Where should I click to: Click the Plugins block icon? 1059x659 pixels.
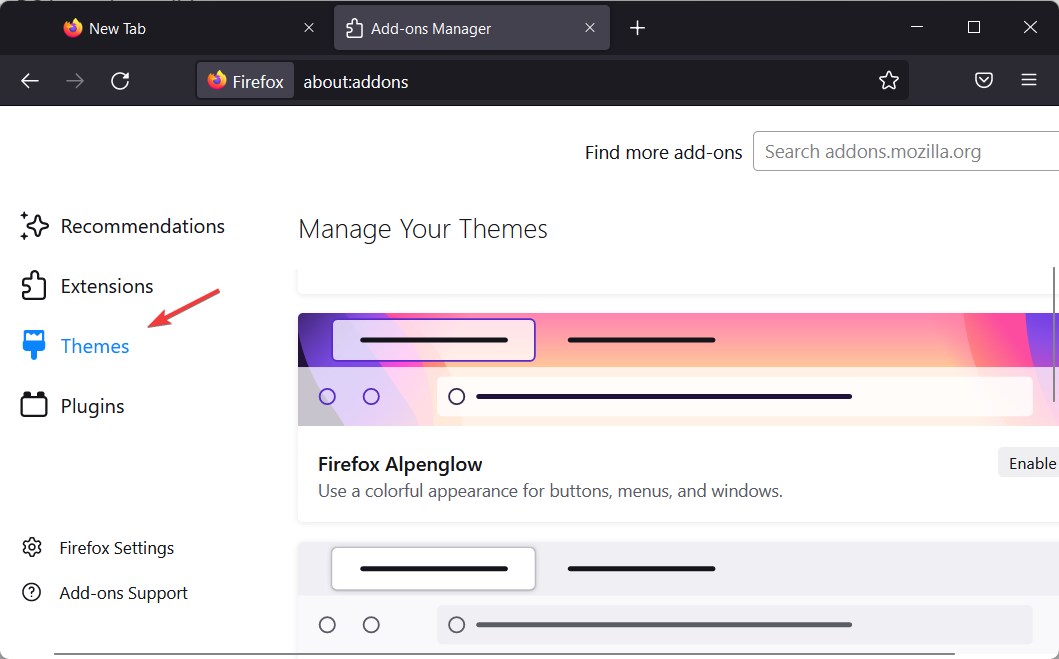[x=34, y=405]
